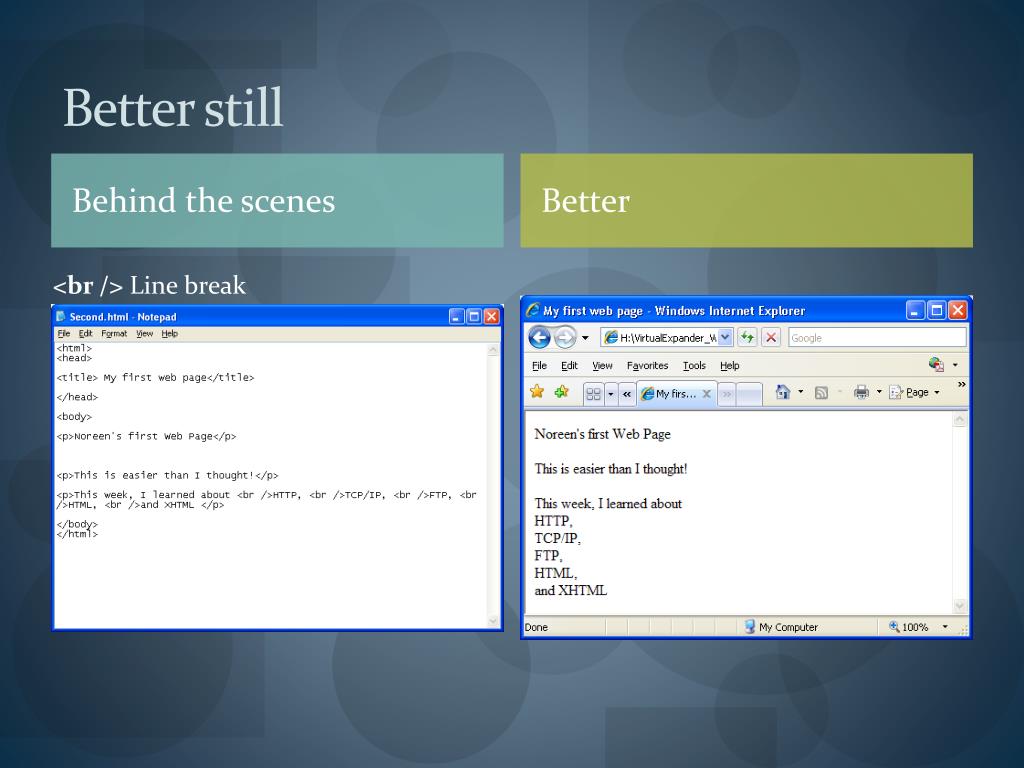Open Help menu in Notepad

click(170, 333)
